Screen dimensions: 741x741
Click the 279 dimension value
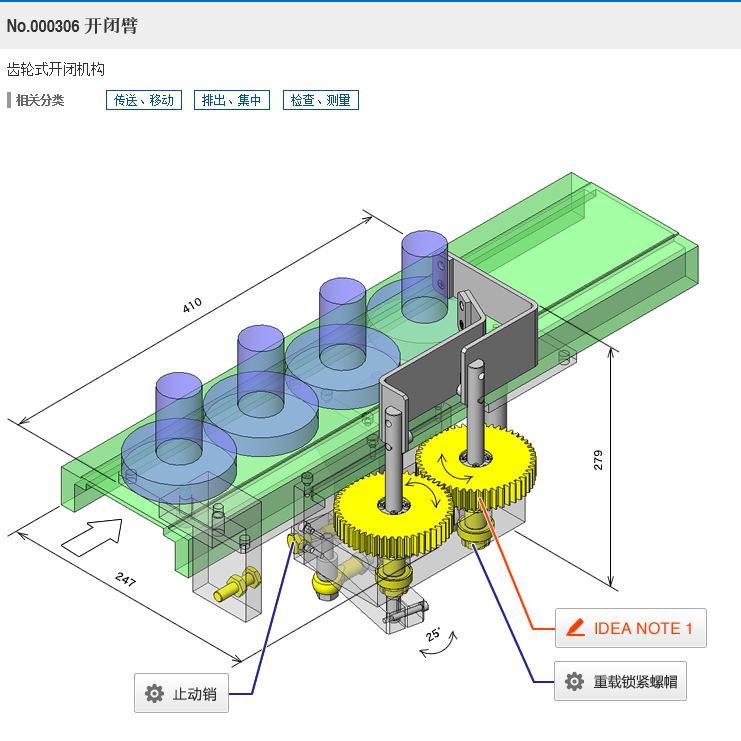[598, 460]
